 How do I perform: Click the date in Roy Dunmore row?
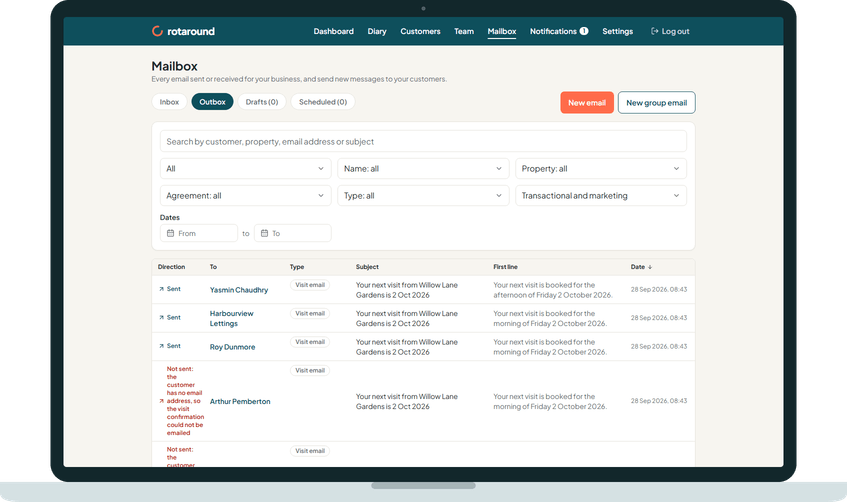pyautogui.click(x=659, y=346)
